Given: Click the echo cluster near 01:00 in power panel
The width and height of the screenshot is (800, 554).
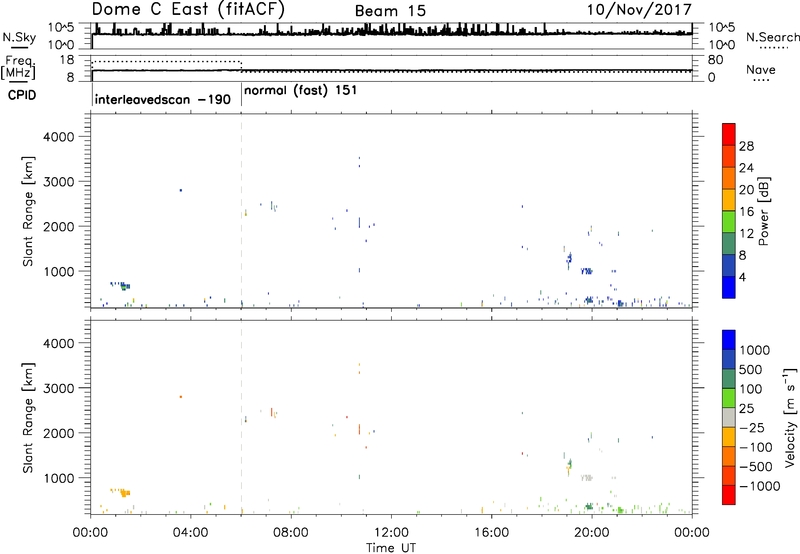Looking at the screenshot, I should (121, 285).
